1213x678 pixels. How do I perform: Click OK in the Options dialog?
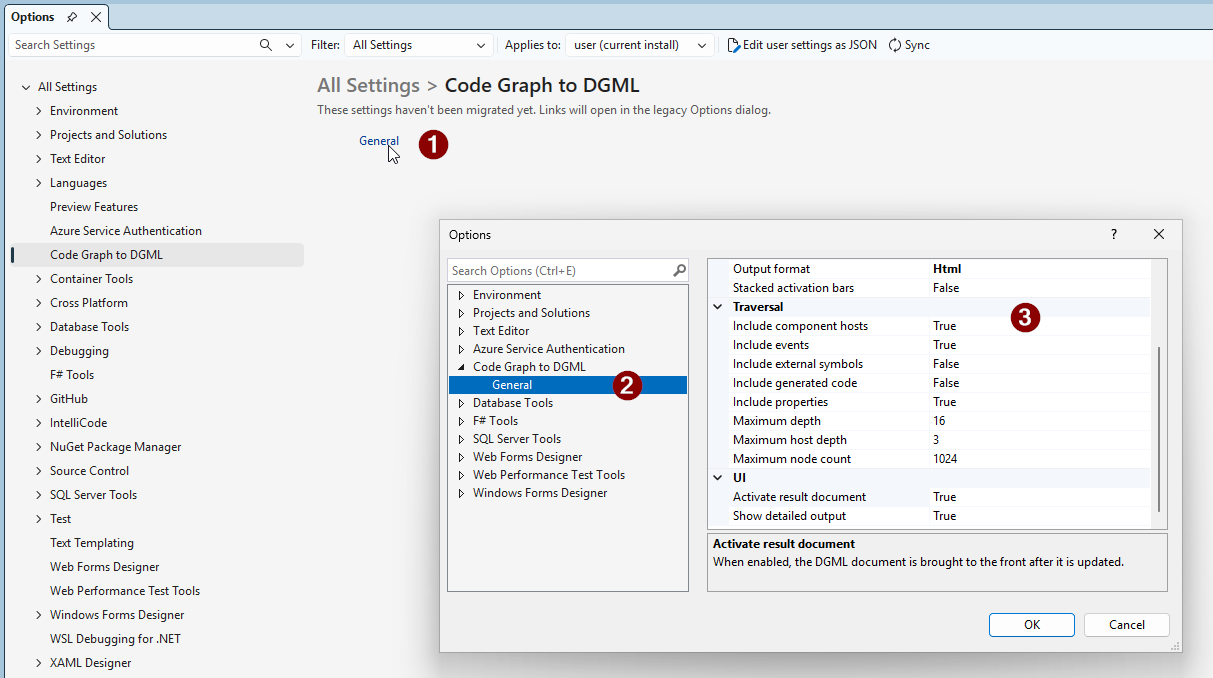click(1032, 625)
